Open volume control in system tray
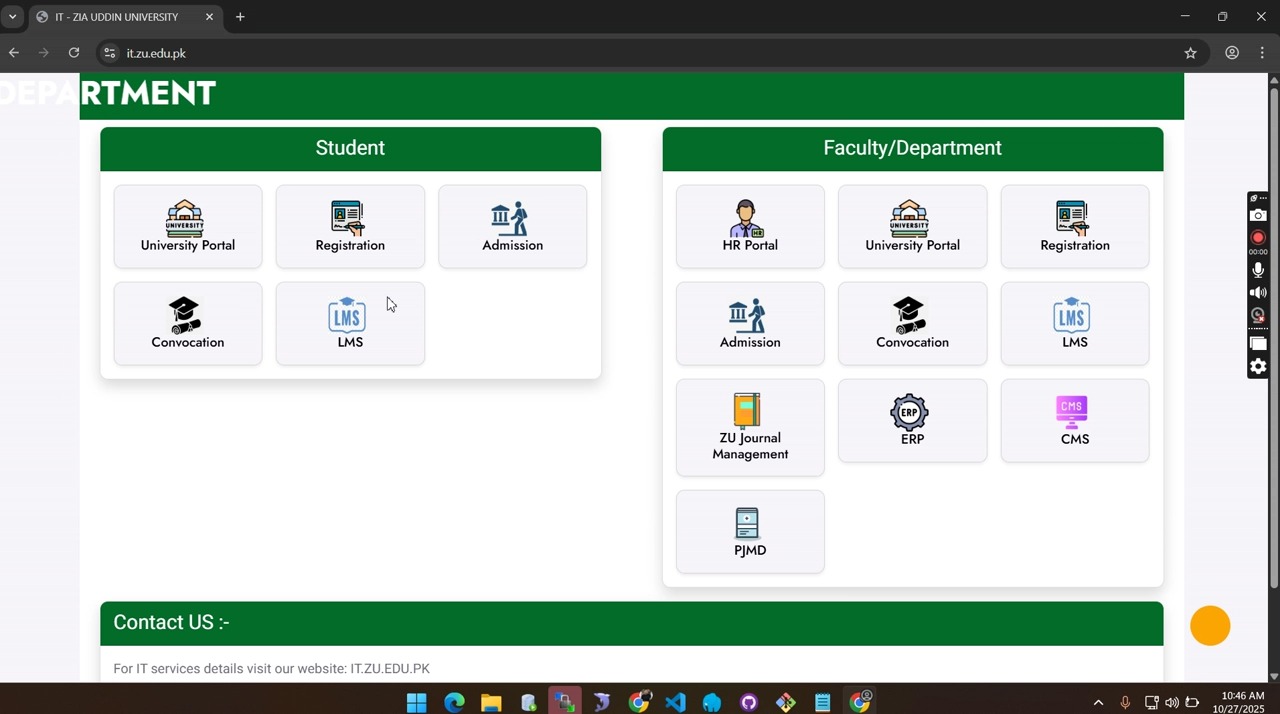The height and width of the screenshot is (714, 1280). tap(1172, 702)
